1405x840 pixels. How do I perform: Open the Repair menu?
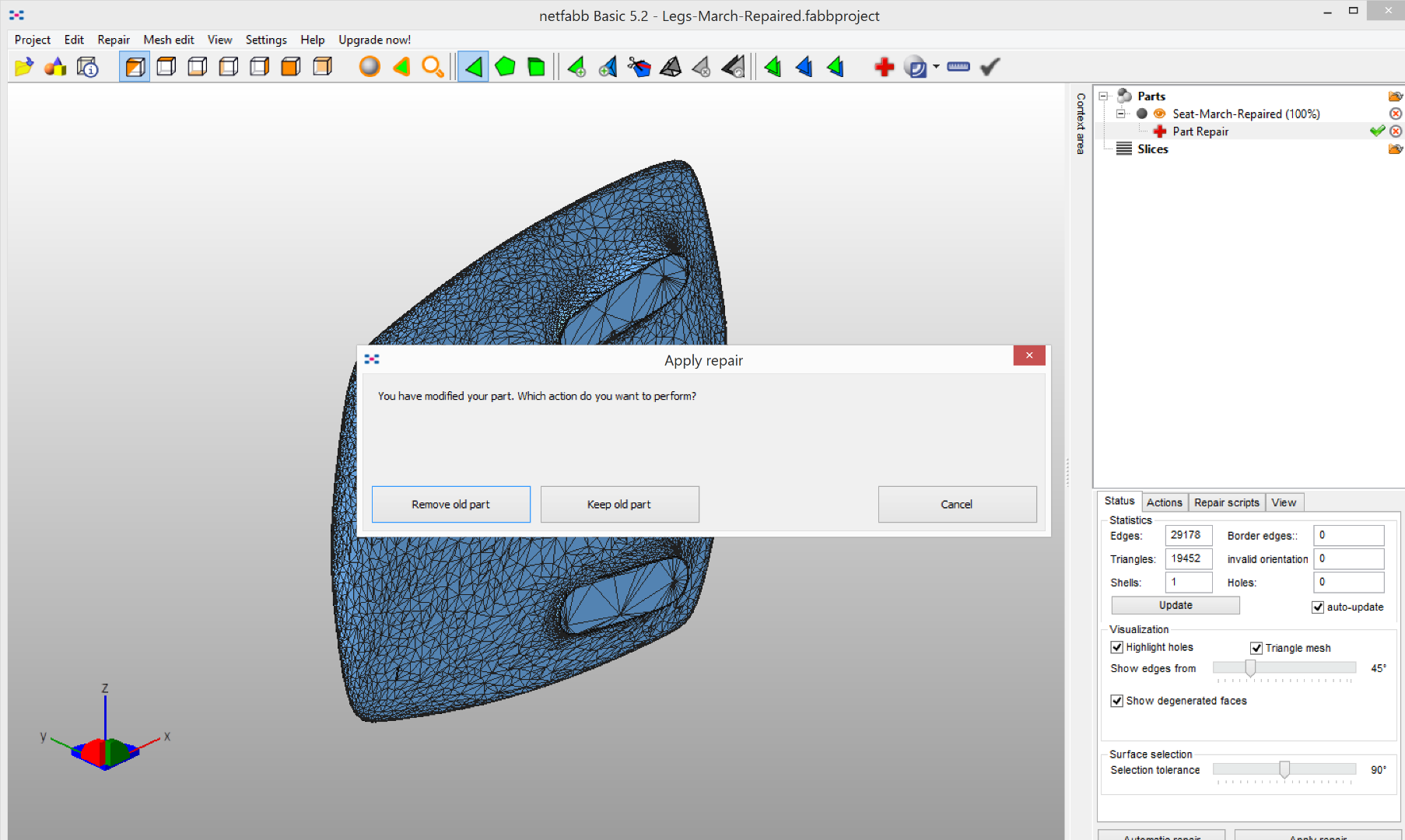(114, 40)
